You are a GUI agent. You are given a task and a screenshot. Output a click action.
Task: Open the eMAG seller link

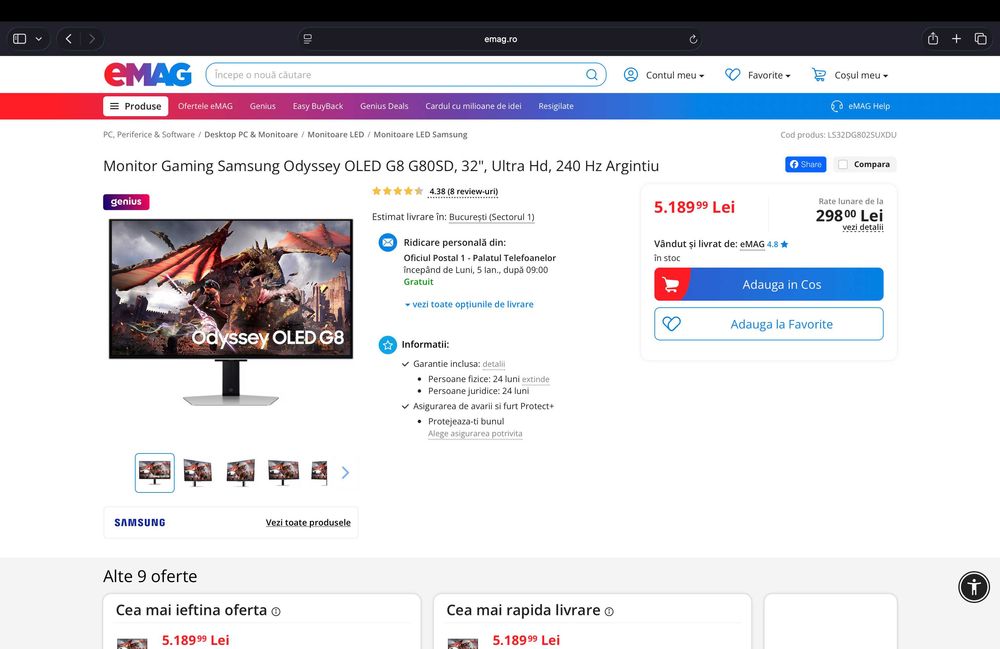coord(752,244)
